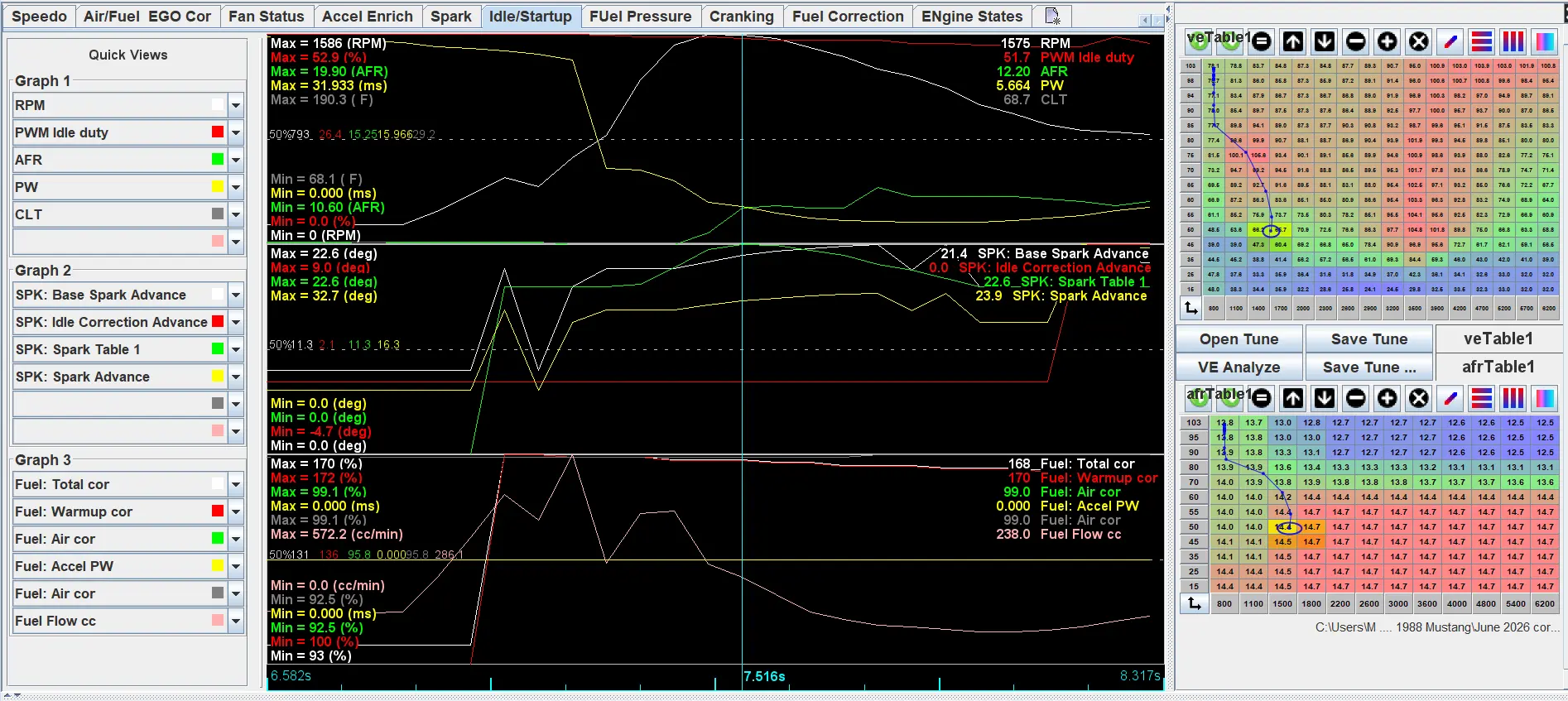This screenshot has height=701, width=1568.
Task: Click the tune file path text below afrTable1
Action: coord(1437,627)
